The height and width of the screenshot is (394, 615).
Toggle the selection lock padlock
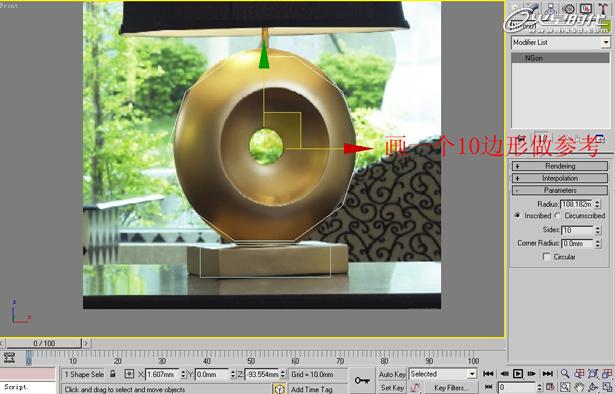click(113, 374)
